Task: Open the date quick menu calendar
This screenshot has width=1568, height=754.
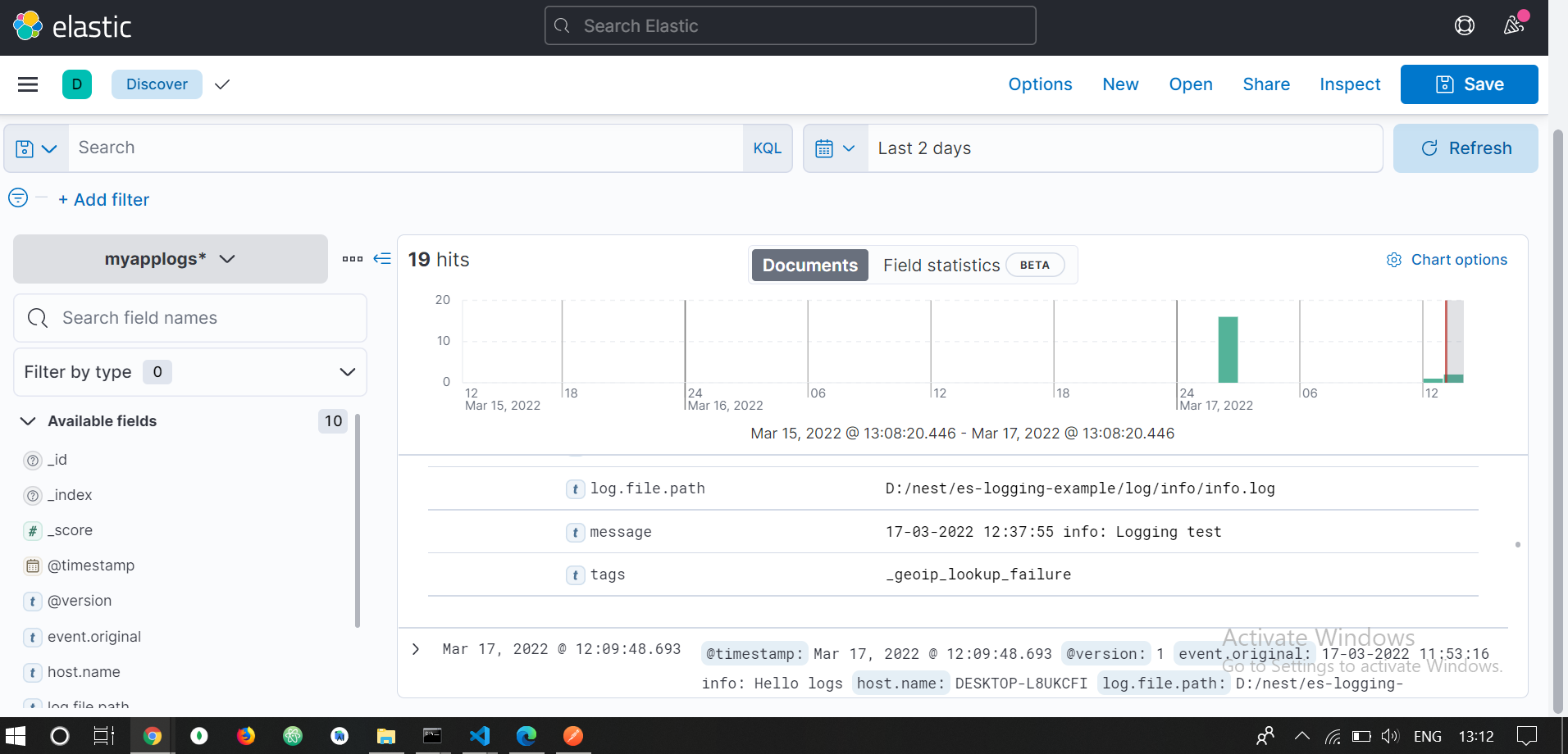Action: tap(836, 148)
